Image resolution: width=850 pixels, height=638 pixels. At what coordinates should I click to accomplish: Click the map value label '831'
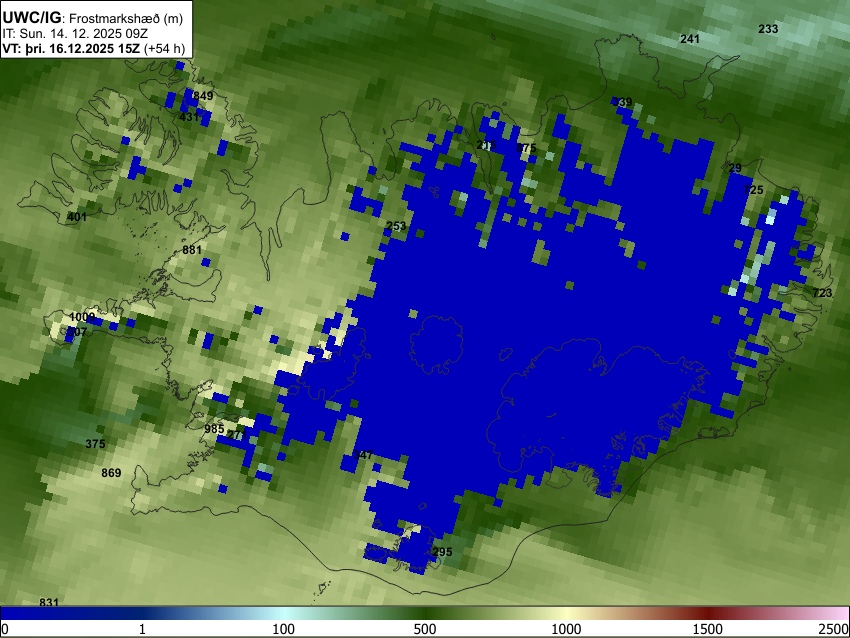pyautogui.click(x=49, y=602)
